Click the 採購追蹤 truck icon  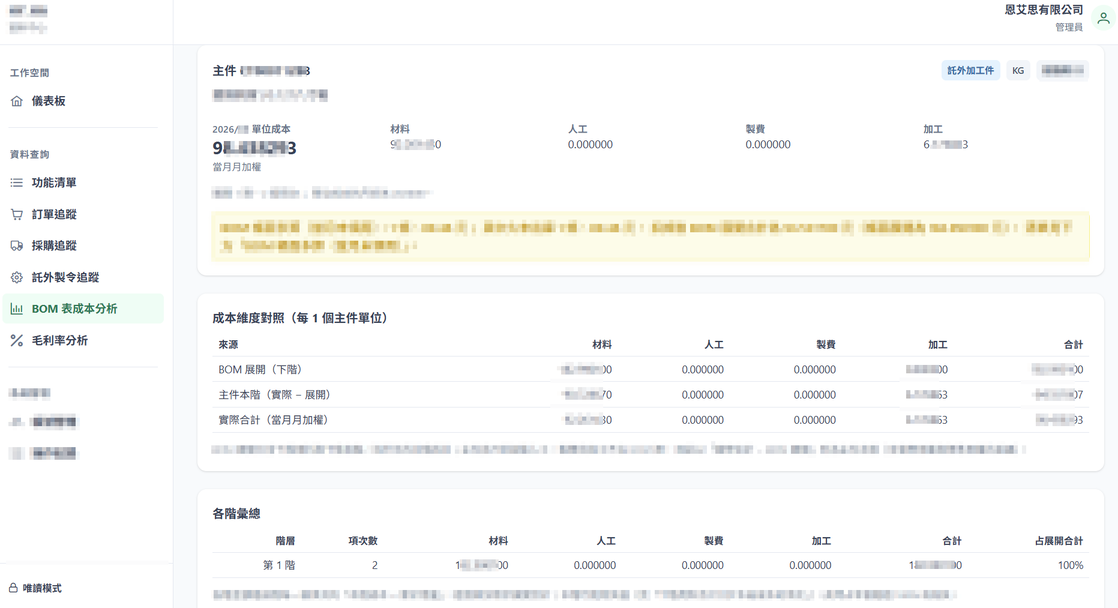click(x=16, y=246)
